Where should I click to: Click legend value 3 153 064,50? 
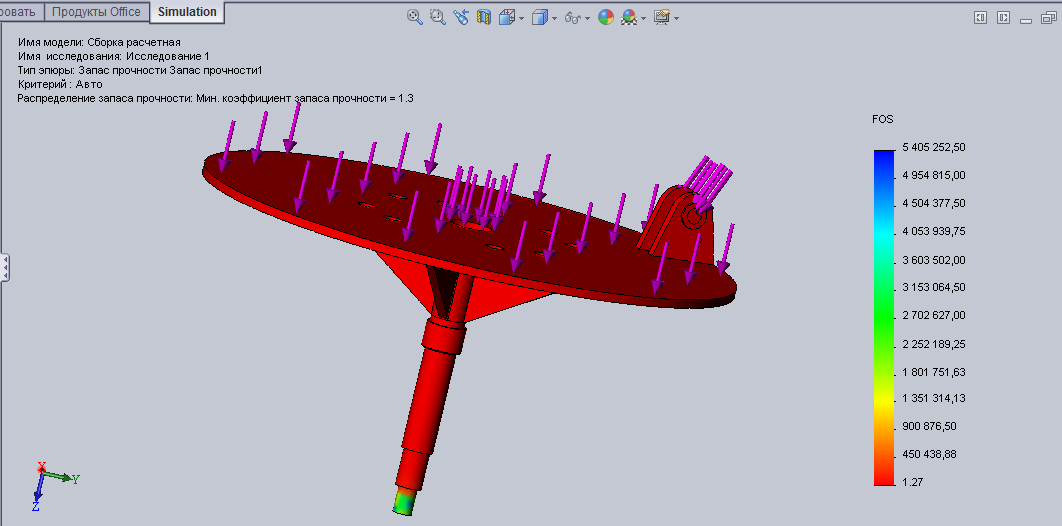click(933, 287)
